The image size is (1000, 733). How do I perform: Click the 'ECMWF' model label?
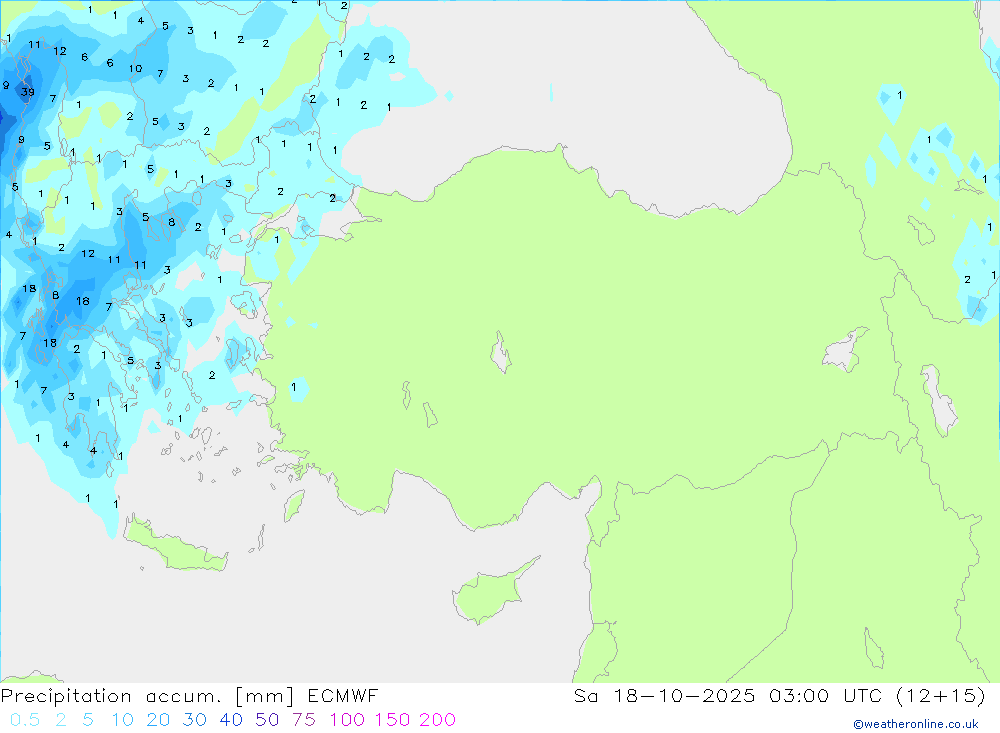(x=343, y=696)
